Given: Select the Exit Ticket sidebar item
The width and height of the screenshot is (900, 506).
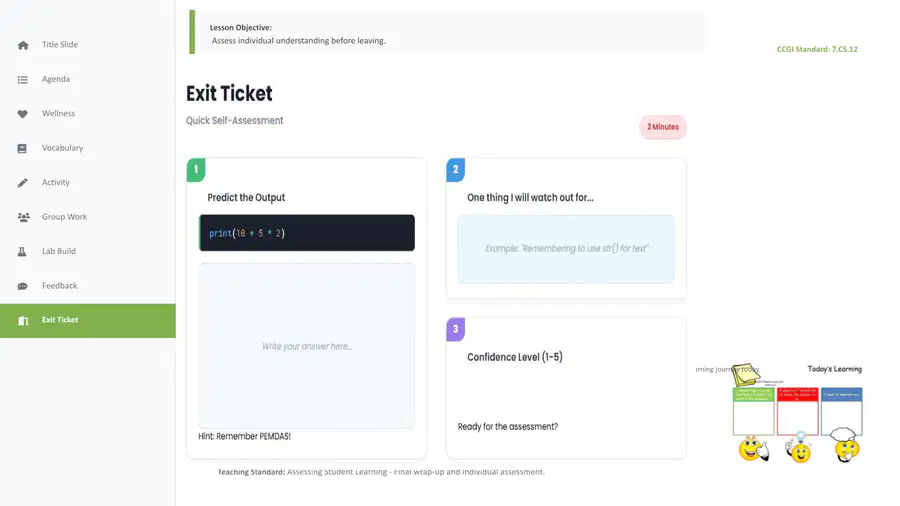Looking at the screenshot, I should point(88,321).
